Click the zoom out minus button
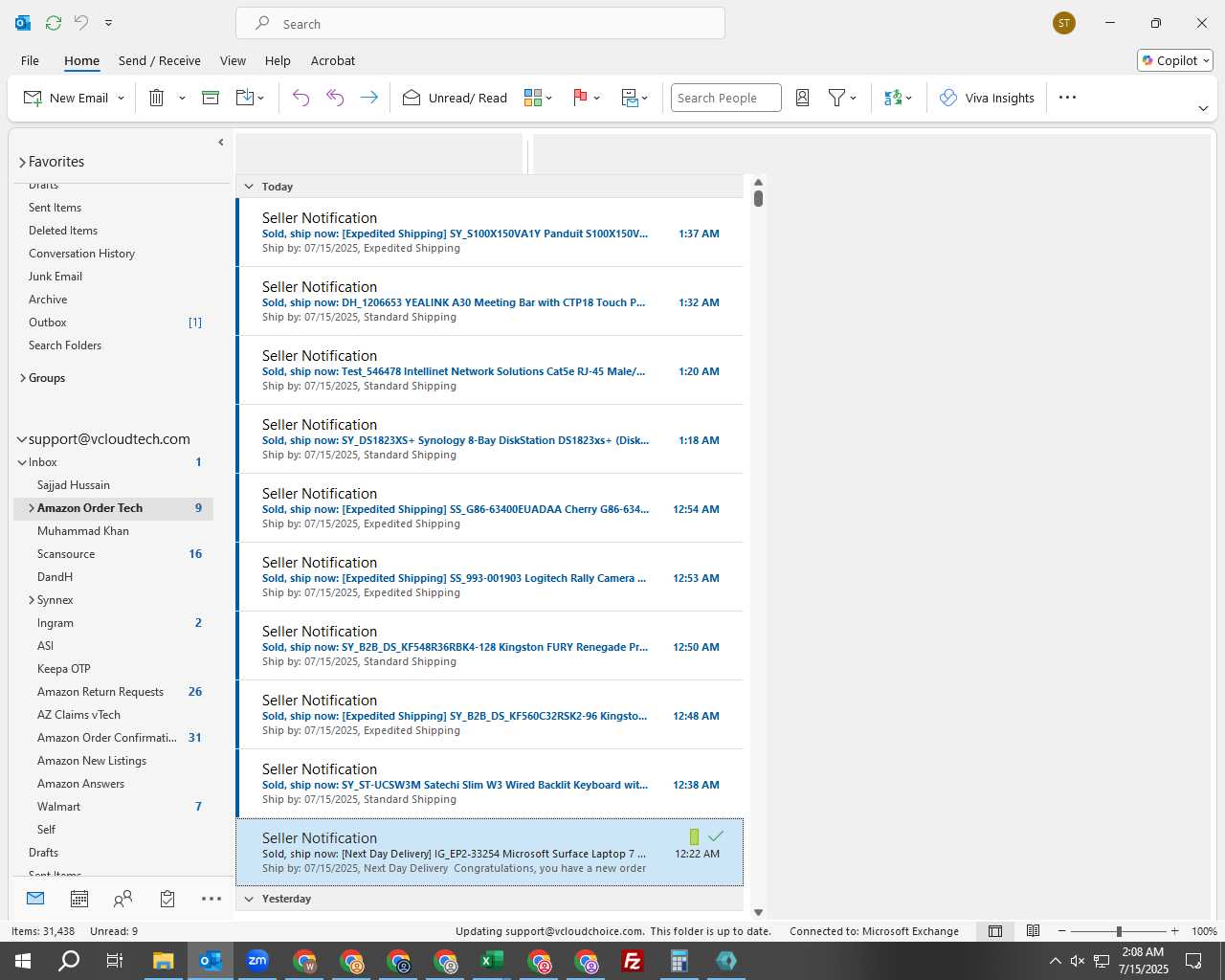Image resolution: width=1225 pixels, height=980 pixels. point(1061,931)
